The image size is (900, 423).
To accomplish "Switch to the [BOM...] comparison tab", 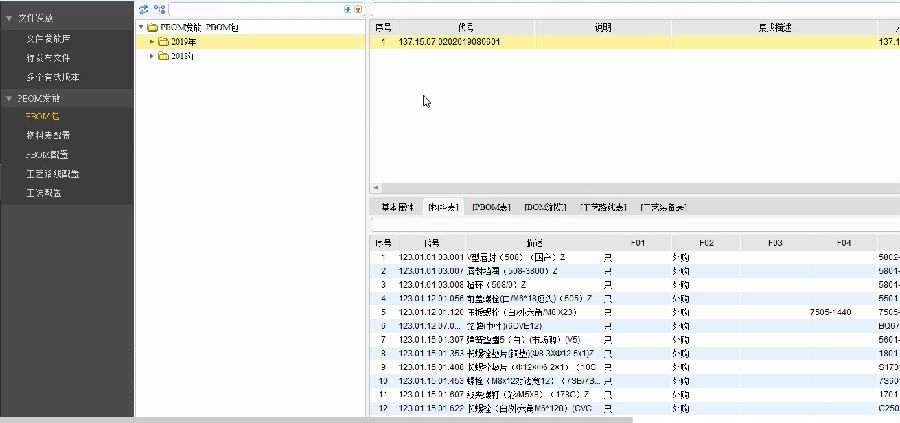I will 546,208.
